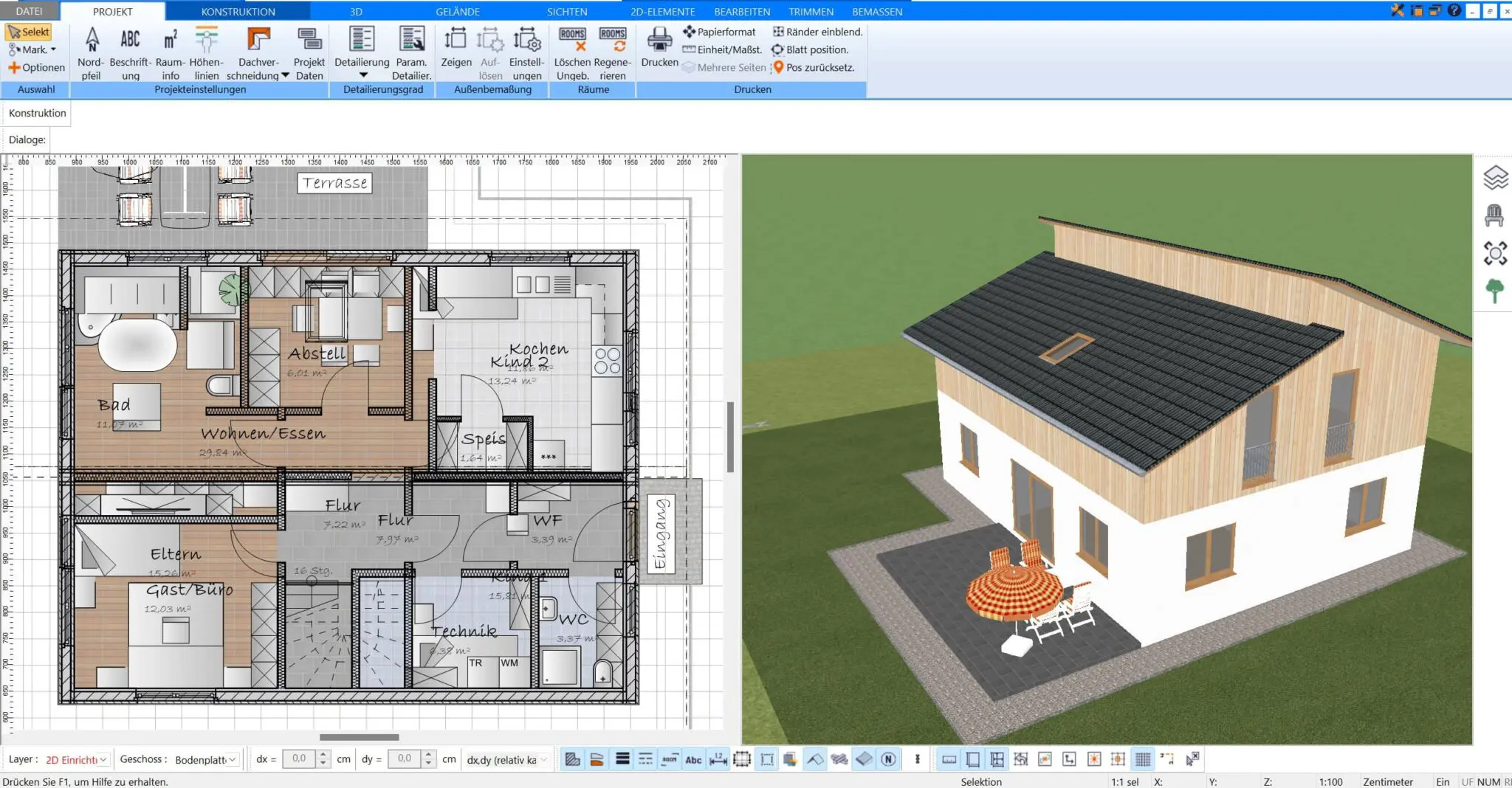Select the Abc text tool in bottom toolbar
The image size is (1512, 788).
[694, 759]
